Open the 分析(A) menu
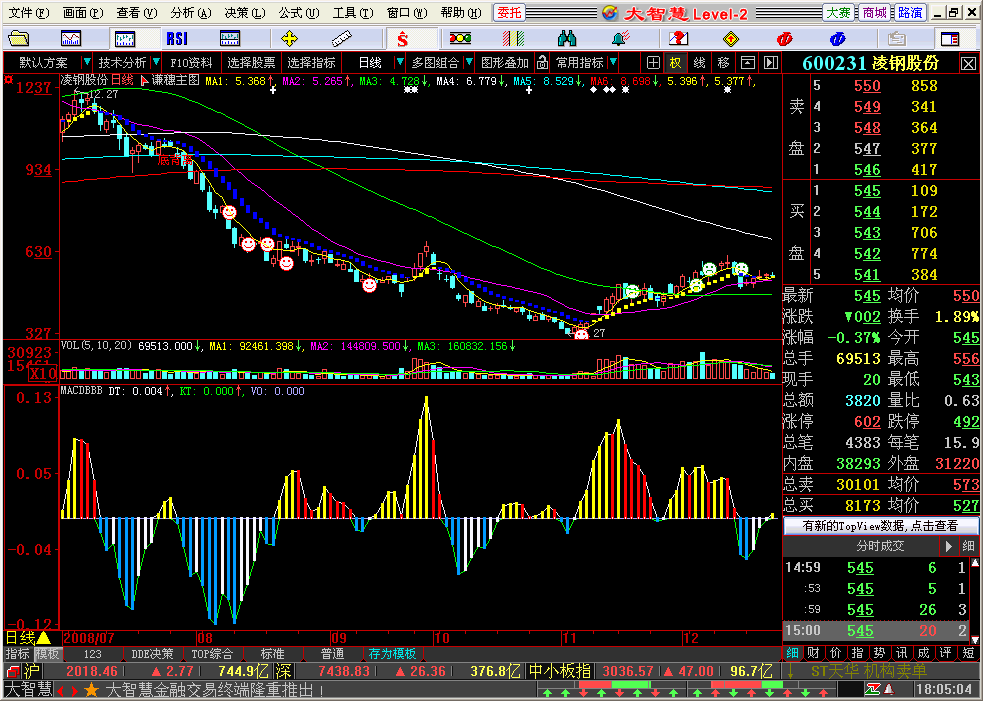 [x=191, y=13]
